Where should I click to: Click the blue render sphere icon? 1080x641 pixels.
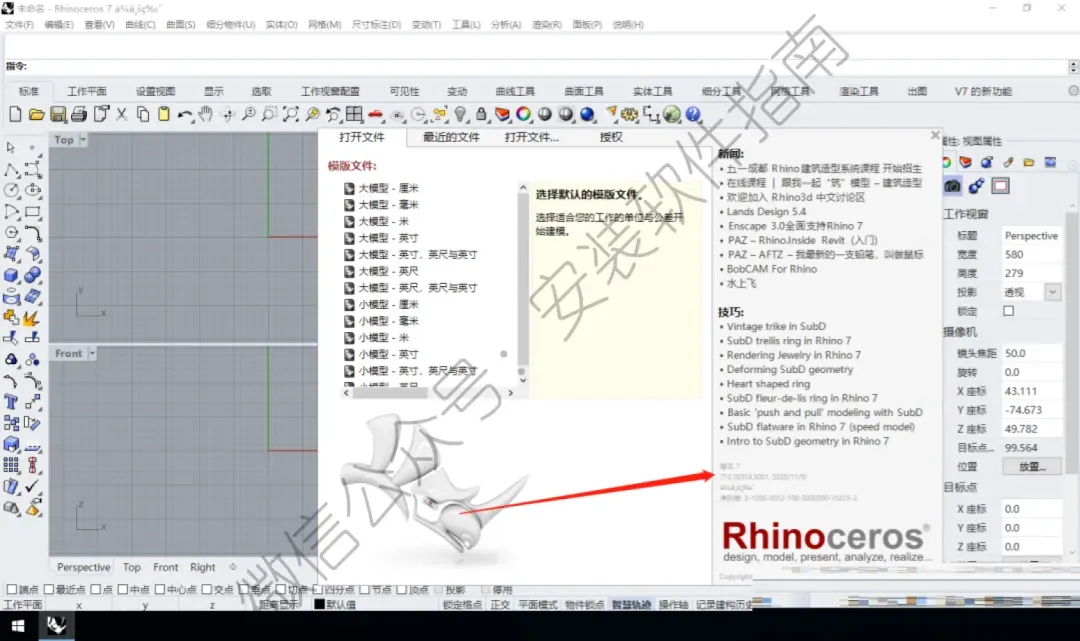pyautogui.click(x=587, y=114)
